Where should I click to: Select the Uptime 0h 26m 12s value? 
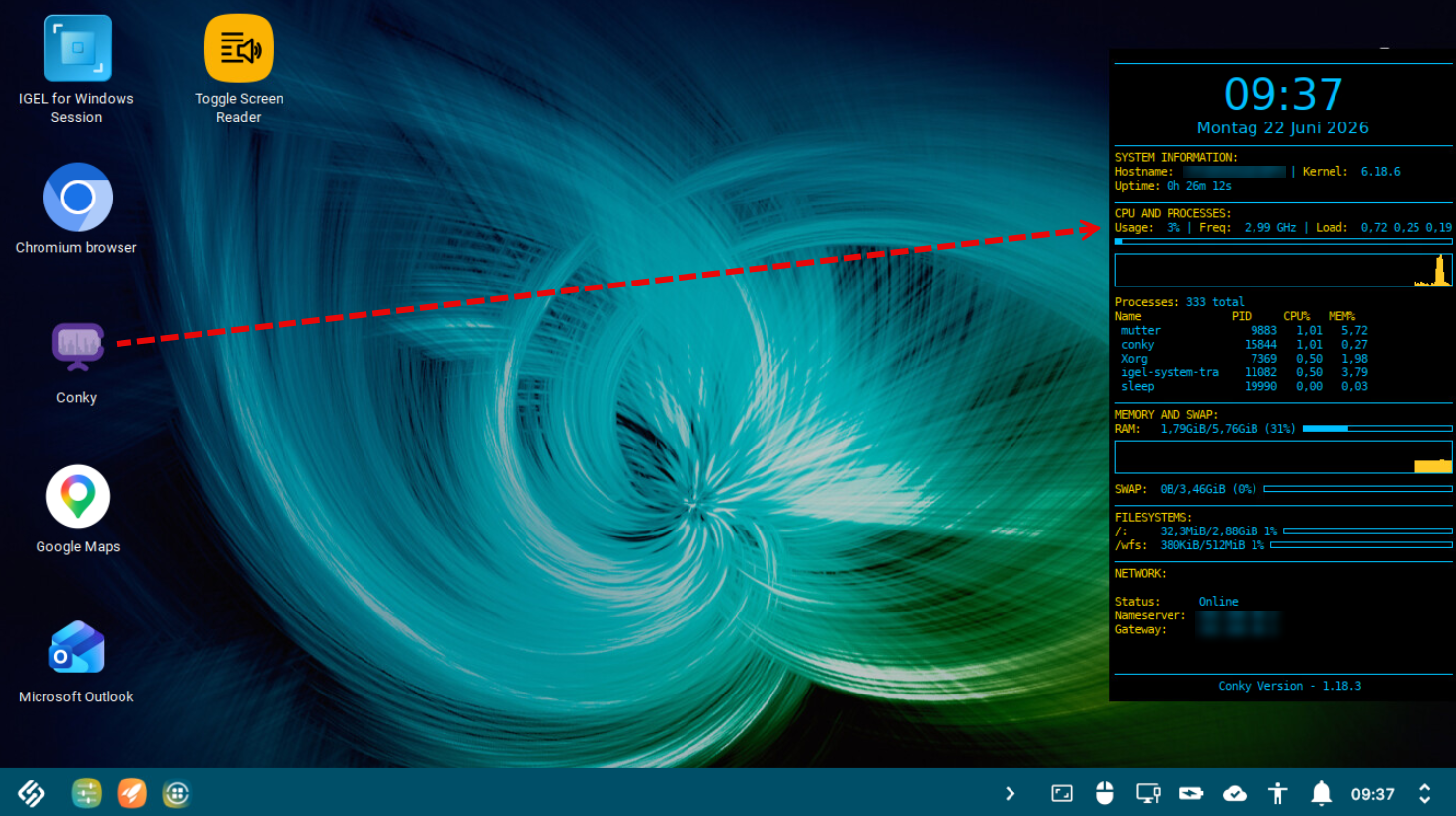tap(1199, 186)
